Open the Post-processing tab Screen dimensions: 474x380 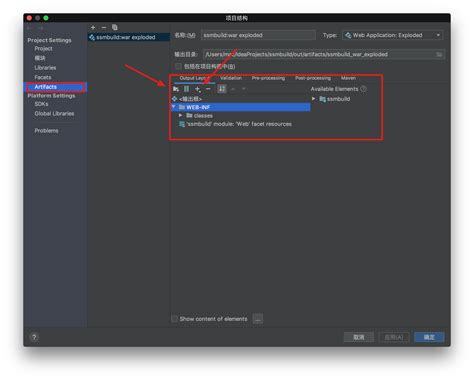313,78
